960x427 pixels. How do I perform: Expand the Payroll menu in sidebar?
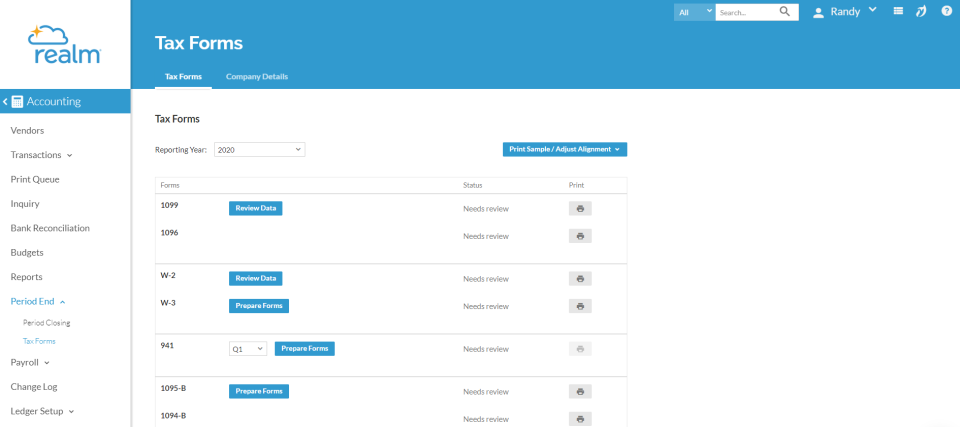pyautogui.click(x=30, y=362)
